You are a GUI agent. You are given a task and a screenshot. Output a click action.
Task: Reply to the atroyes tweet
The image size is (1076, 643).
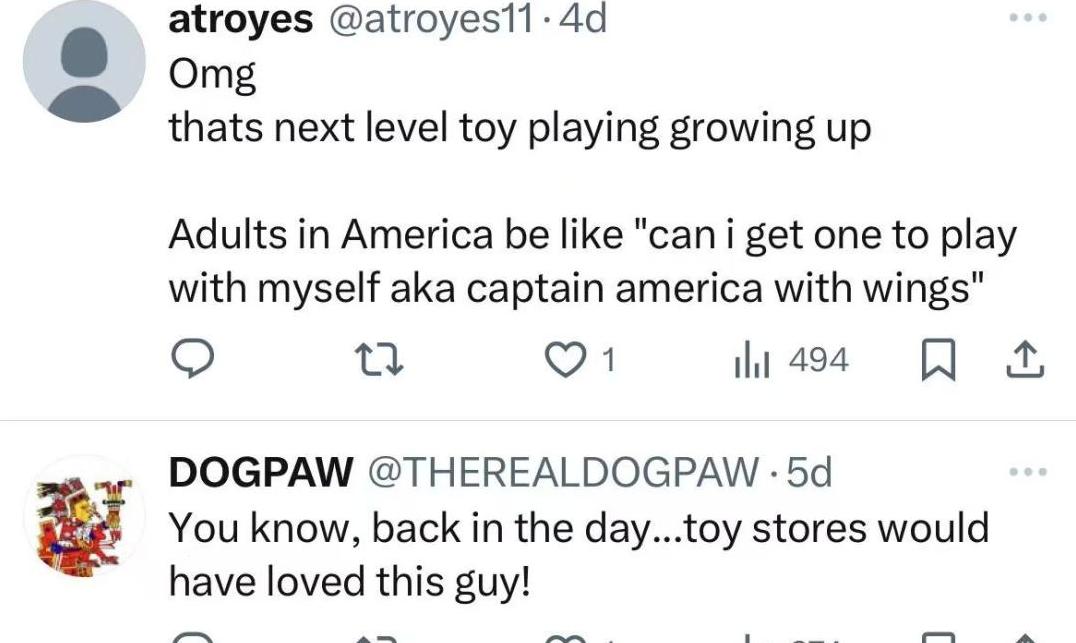[189, 361]
